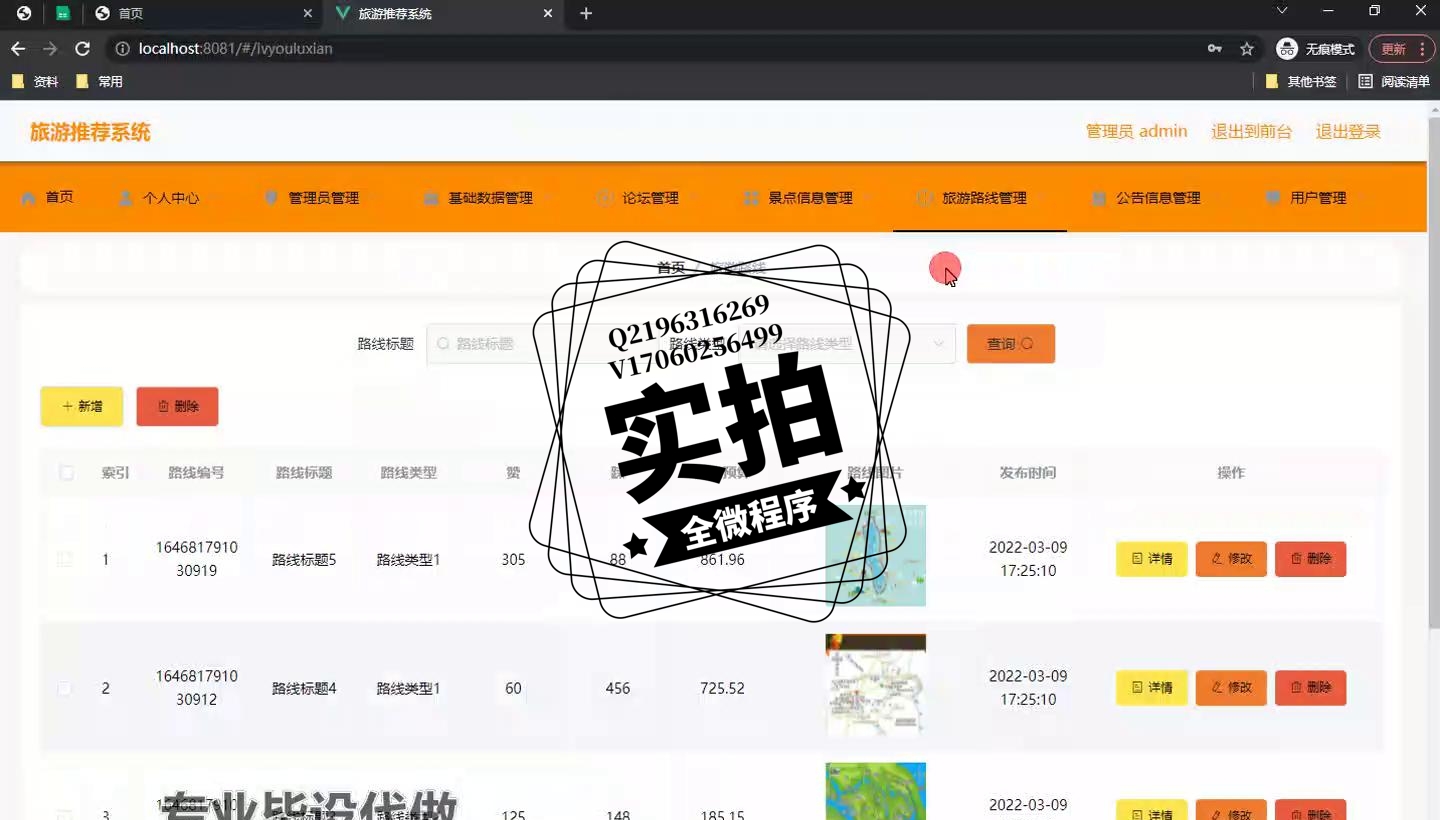Open route image thumbnail in row 2

876,685
